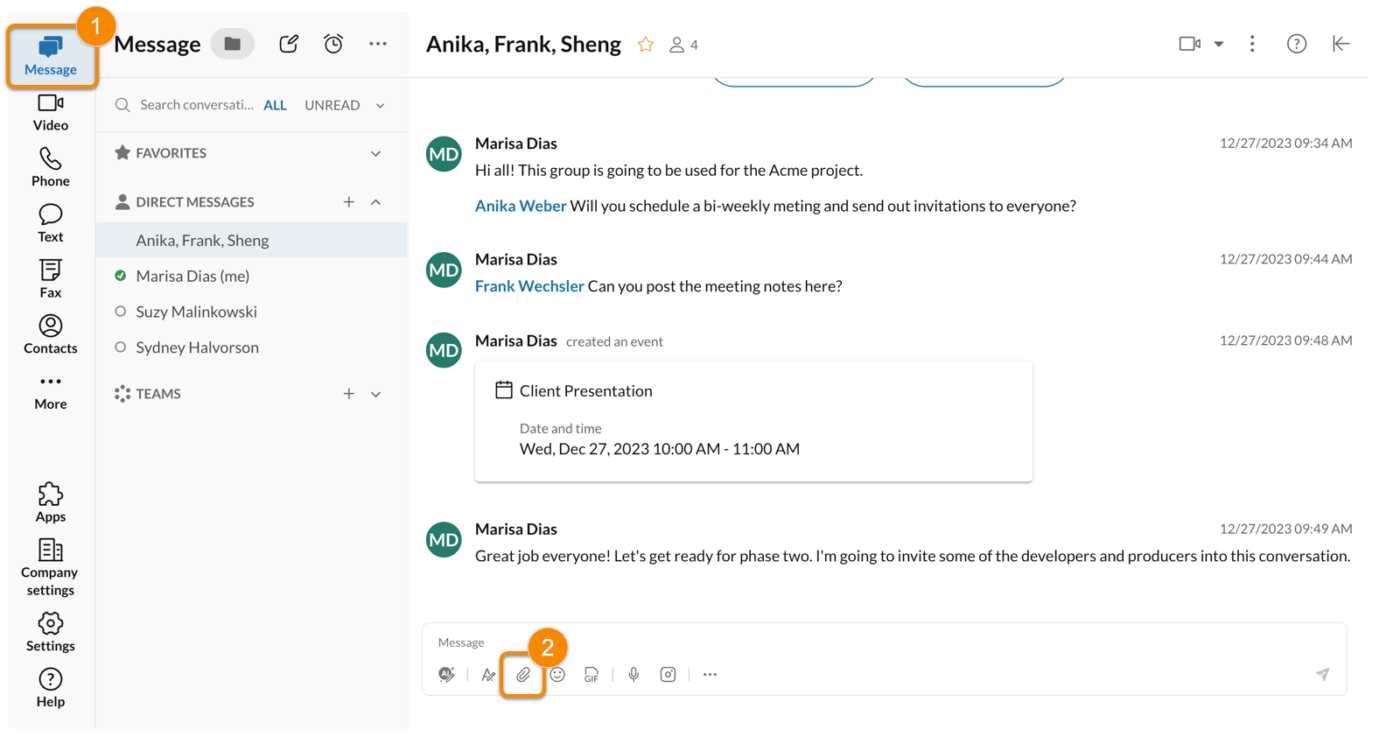Collapse the DIRECT MESSAGES list
1400x737 pixels.
click(376, 201)
